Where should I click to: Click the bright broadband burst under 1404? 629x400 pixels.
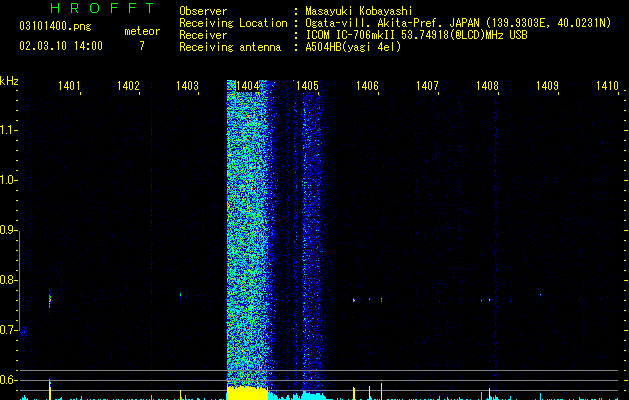pyautogui.click(x=249, y=233)
